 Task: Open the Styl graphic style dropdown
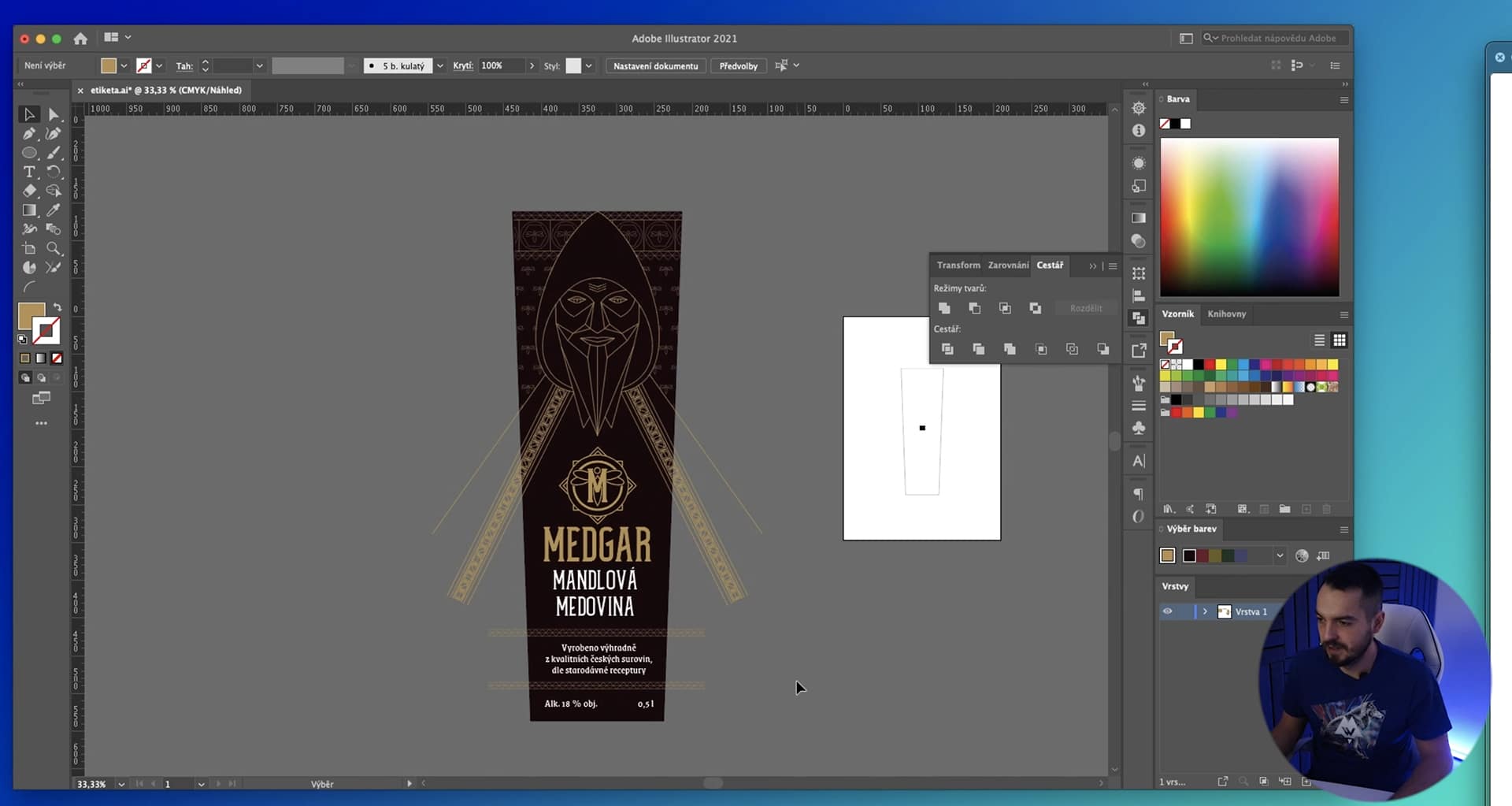tap(589, 66)
